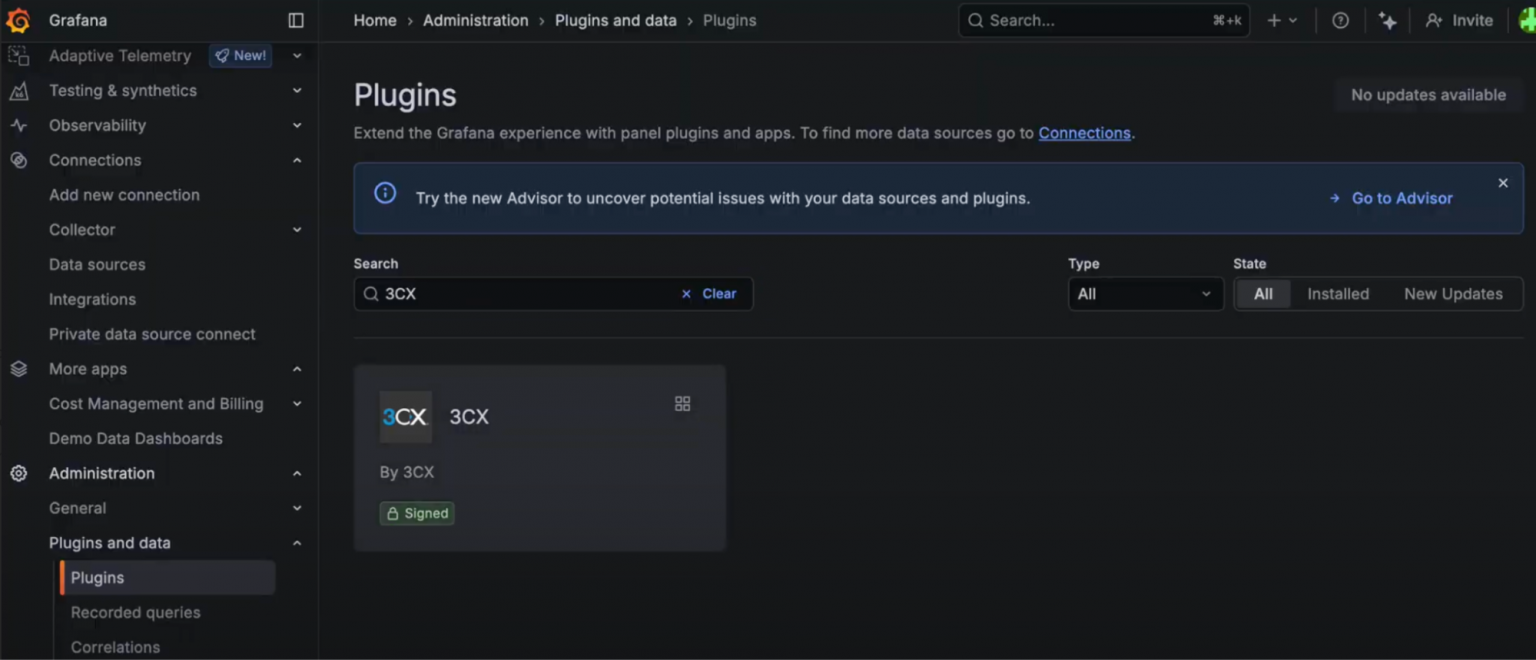
Task: Collapse the More apps chevron
Action: (x=297, y=369)
